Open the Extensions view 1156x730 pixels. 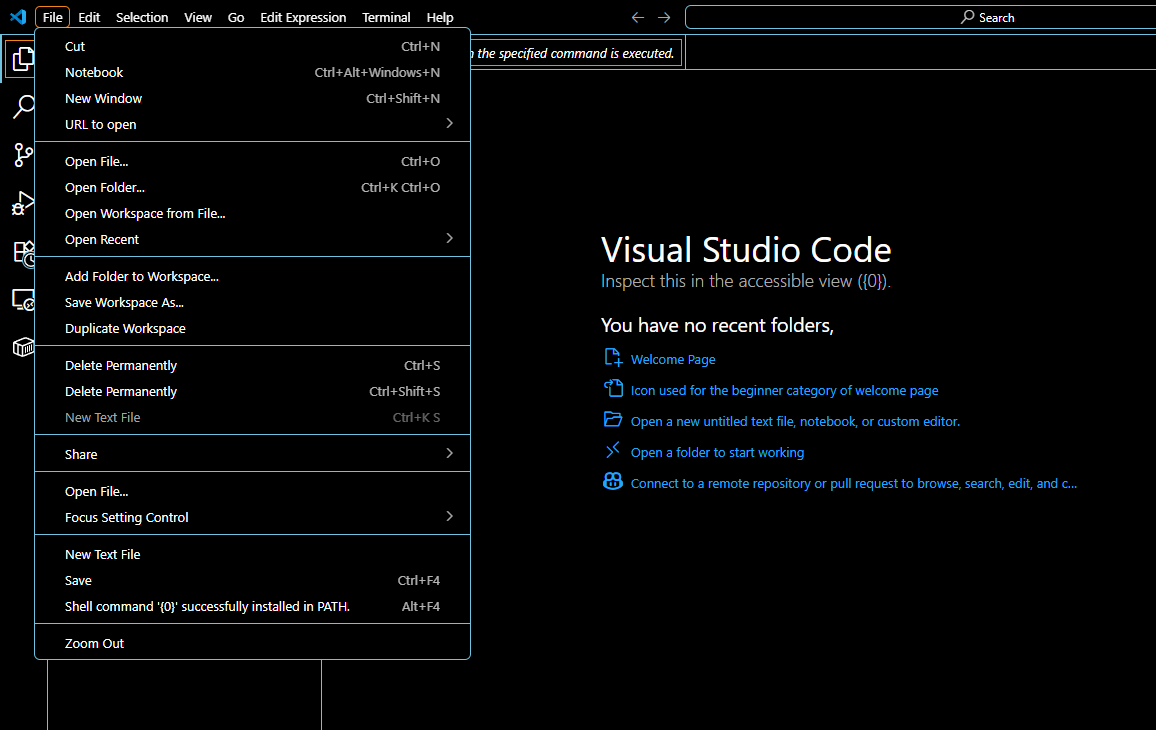point(24,253)
